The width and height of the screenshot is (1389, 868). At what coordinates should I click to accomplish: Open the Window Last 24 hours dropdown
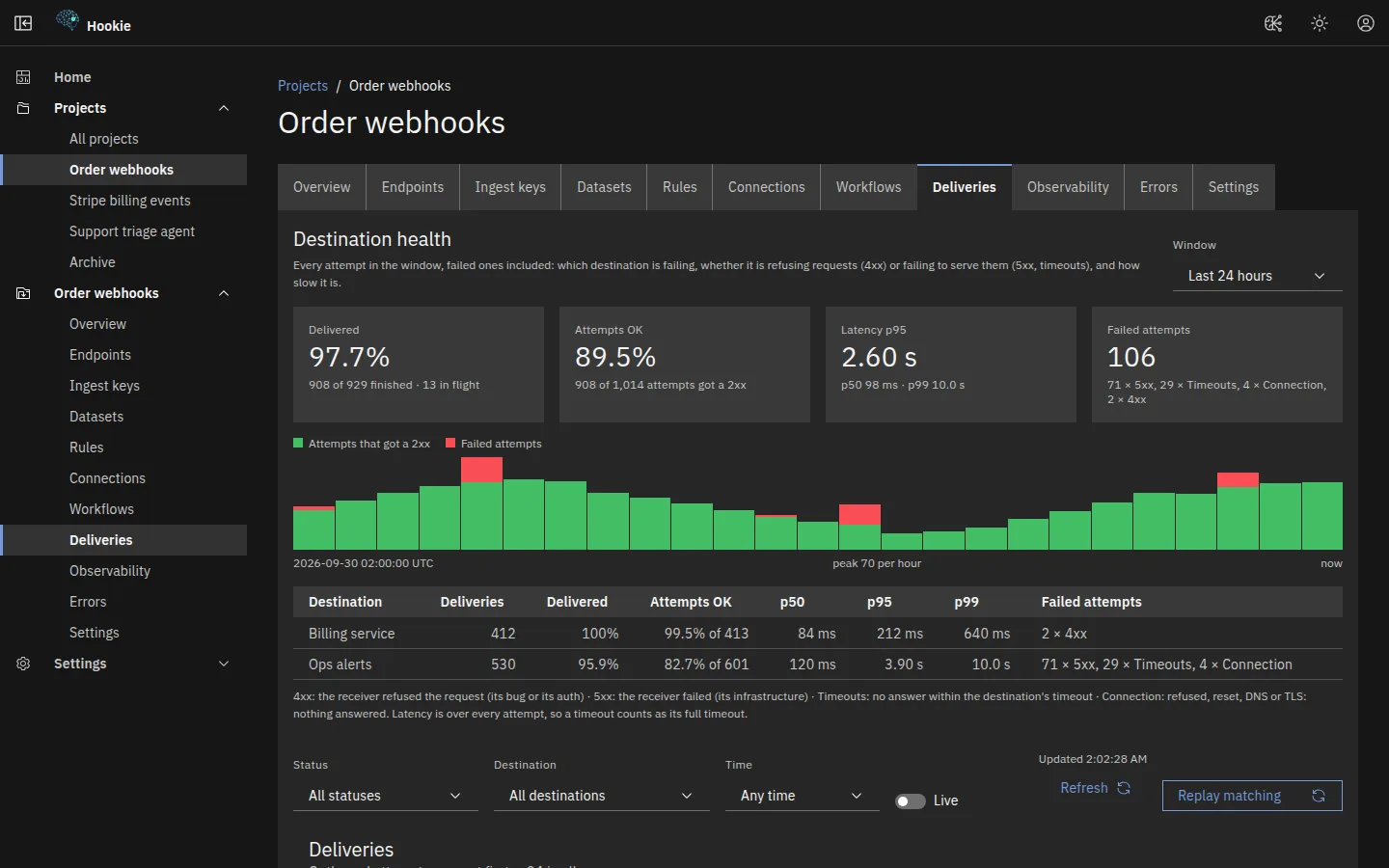pyautogui.click(x=1258, y=276)
